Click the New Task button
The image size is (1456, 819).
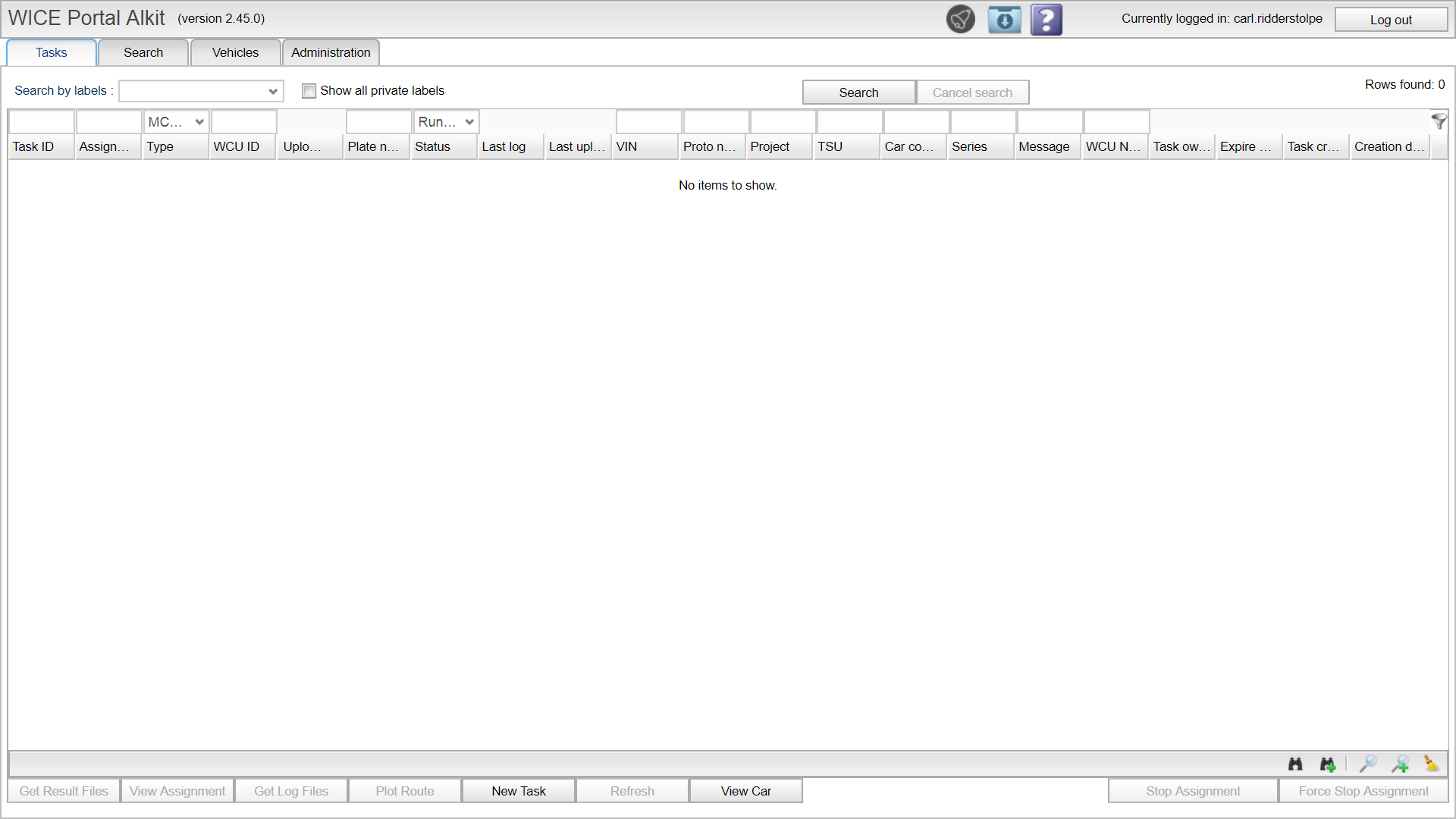point(518,791)
